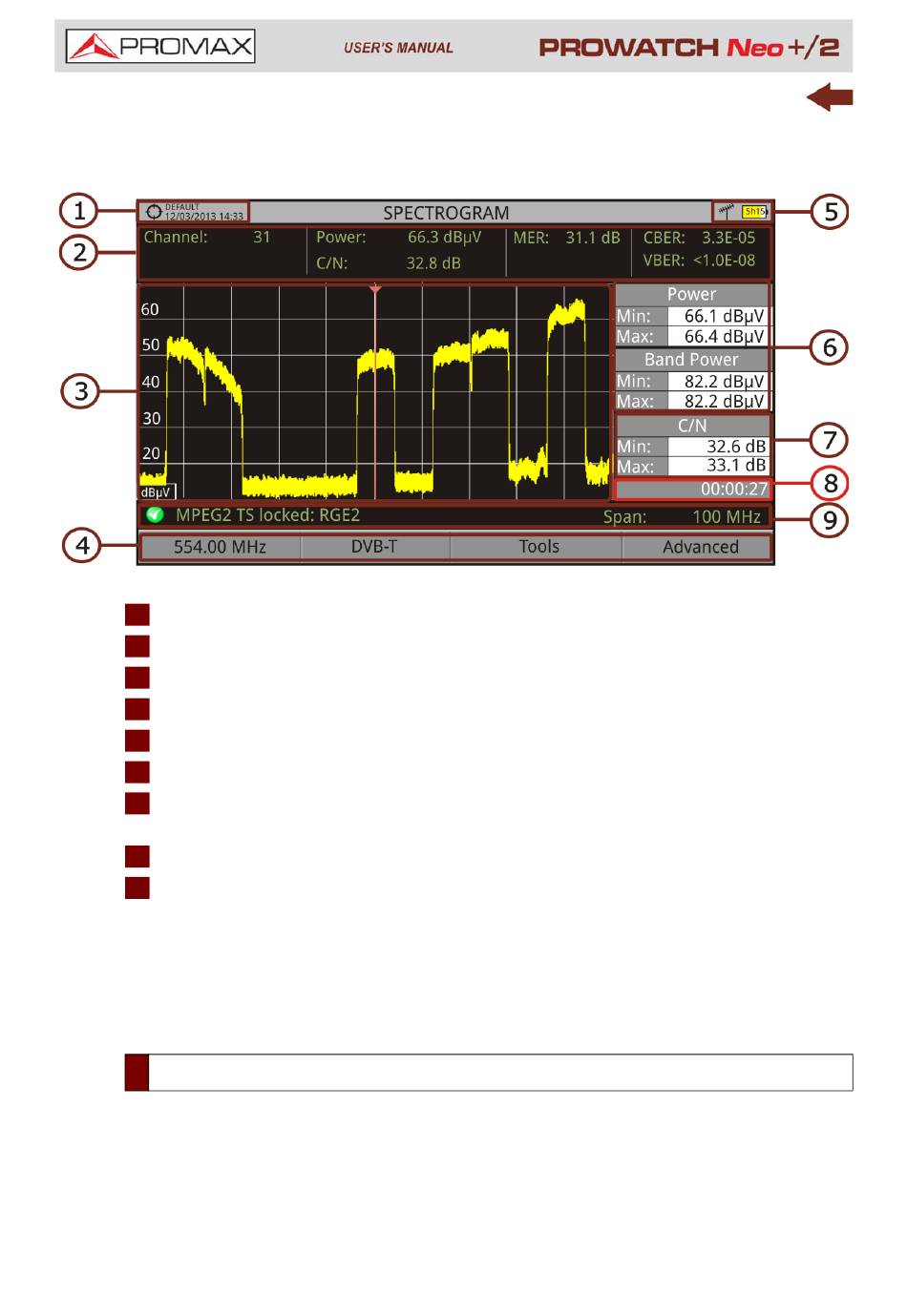The image size is (907, 1316).
Task: Open the Advanced softkey menu
Action: (x=700, y=547)
